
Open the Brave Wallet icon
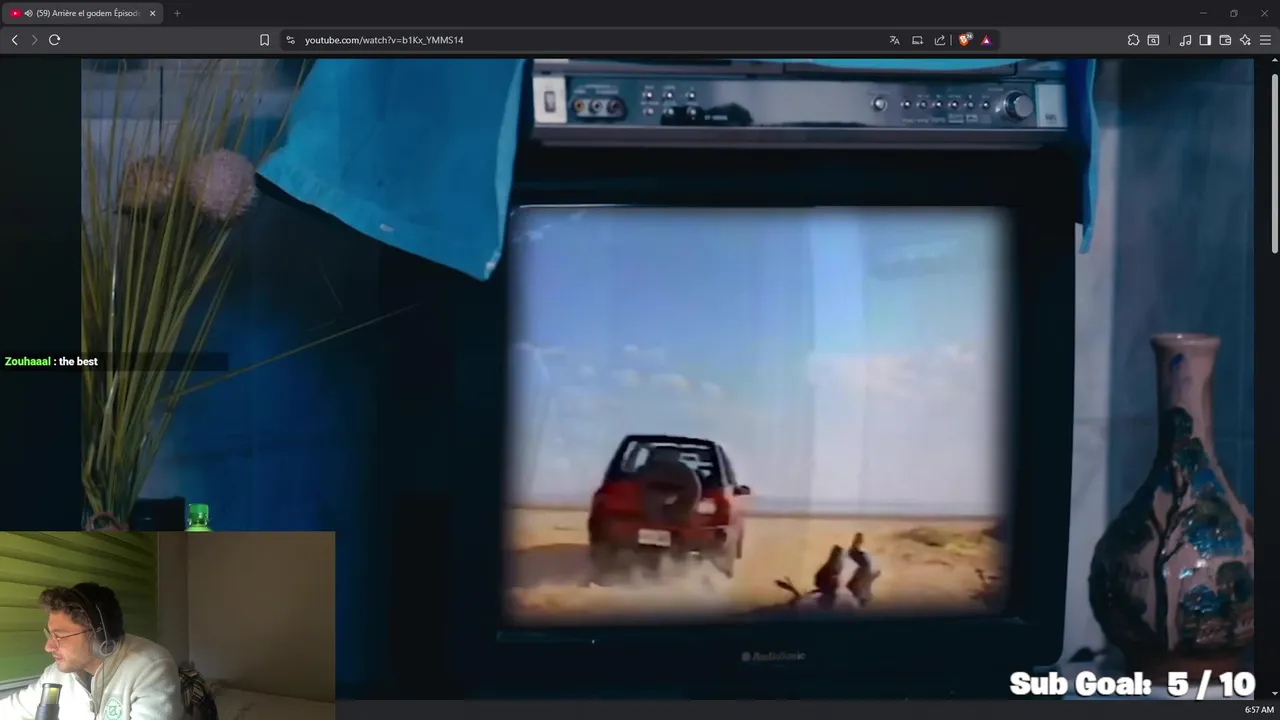(1225, 40)
